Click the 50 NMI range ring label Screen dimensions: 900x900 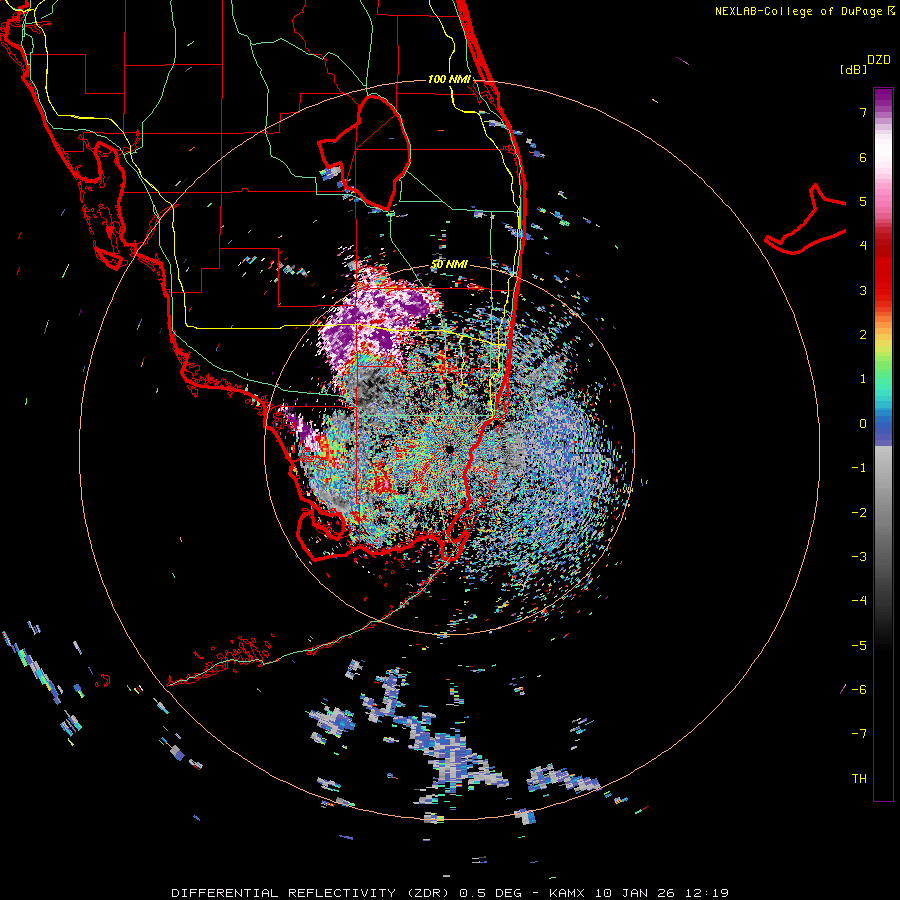click(x=449, y=264)
